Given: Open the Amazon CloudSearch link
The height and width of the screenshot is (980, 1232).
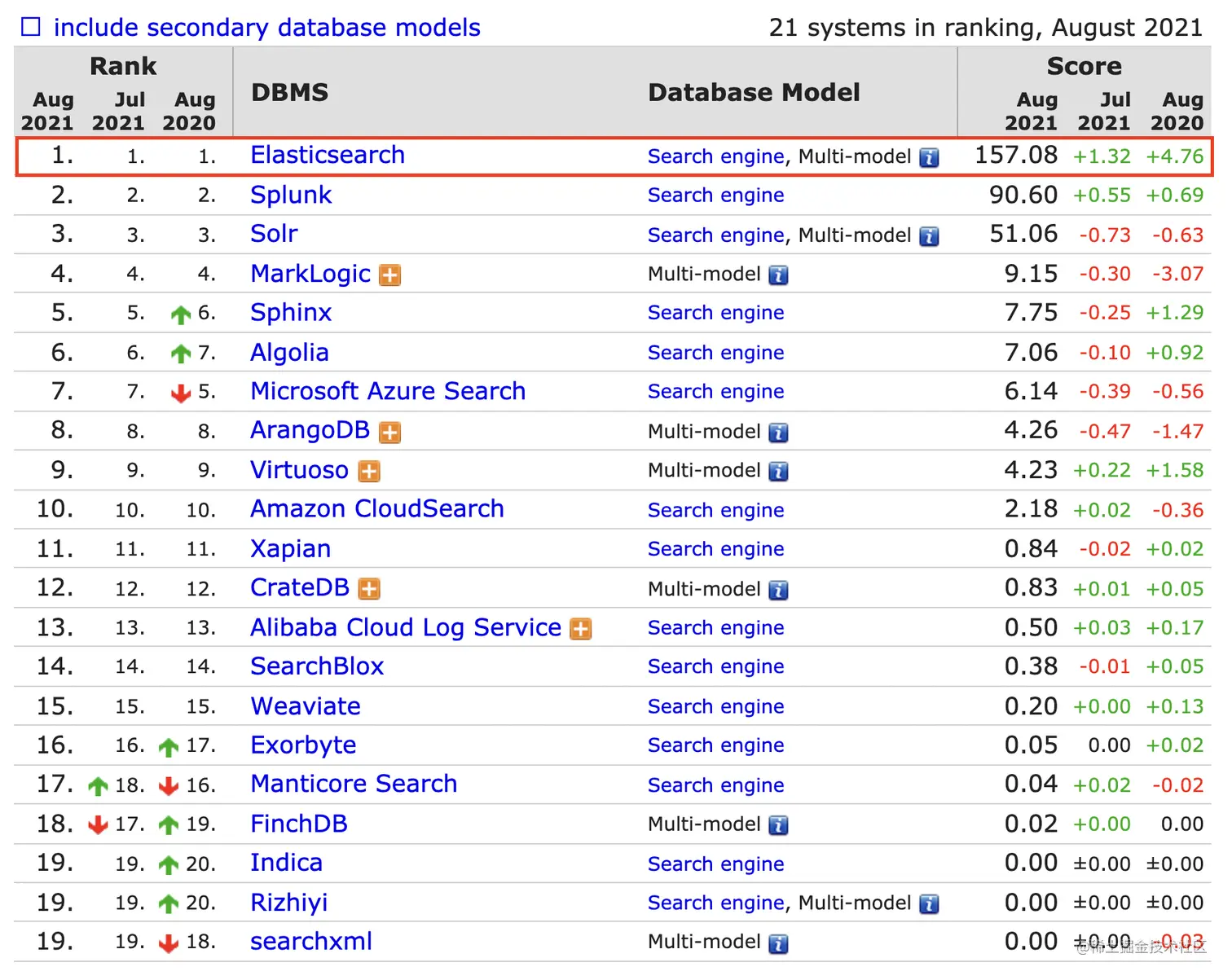Looking at the screenshot, I should (x=377, y=508).
